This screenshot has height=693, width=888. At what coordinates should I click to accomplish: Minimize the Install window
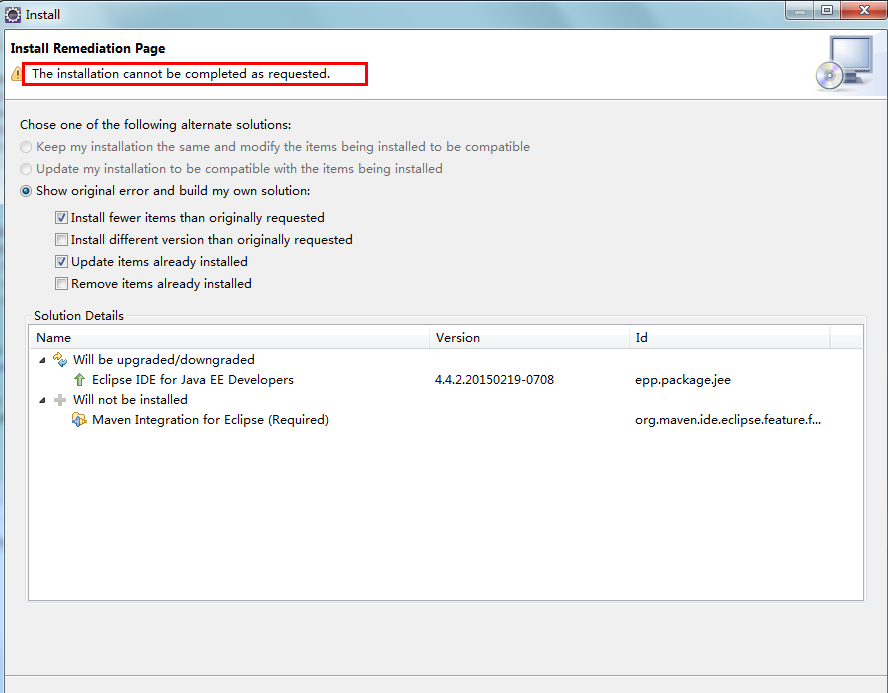coord(800,11)
